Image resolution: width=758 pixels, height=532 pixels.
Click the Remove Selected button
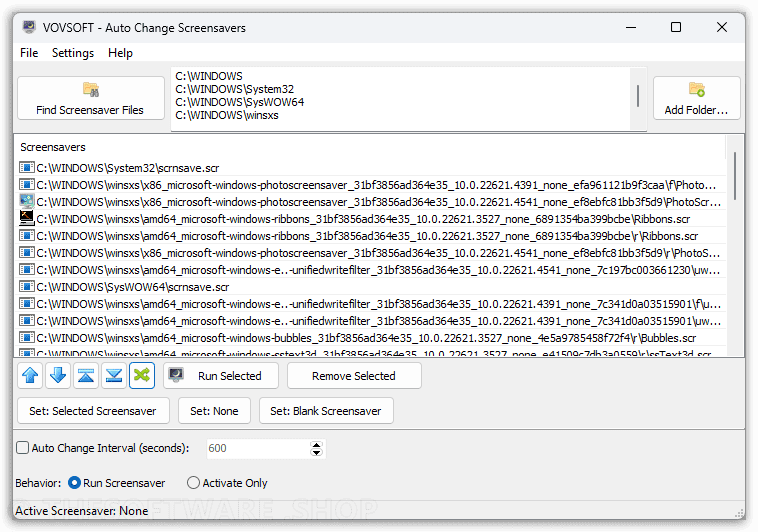pyautogui.click(x=354, y=375)
